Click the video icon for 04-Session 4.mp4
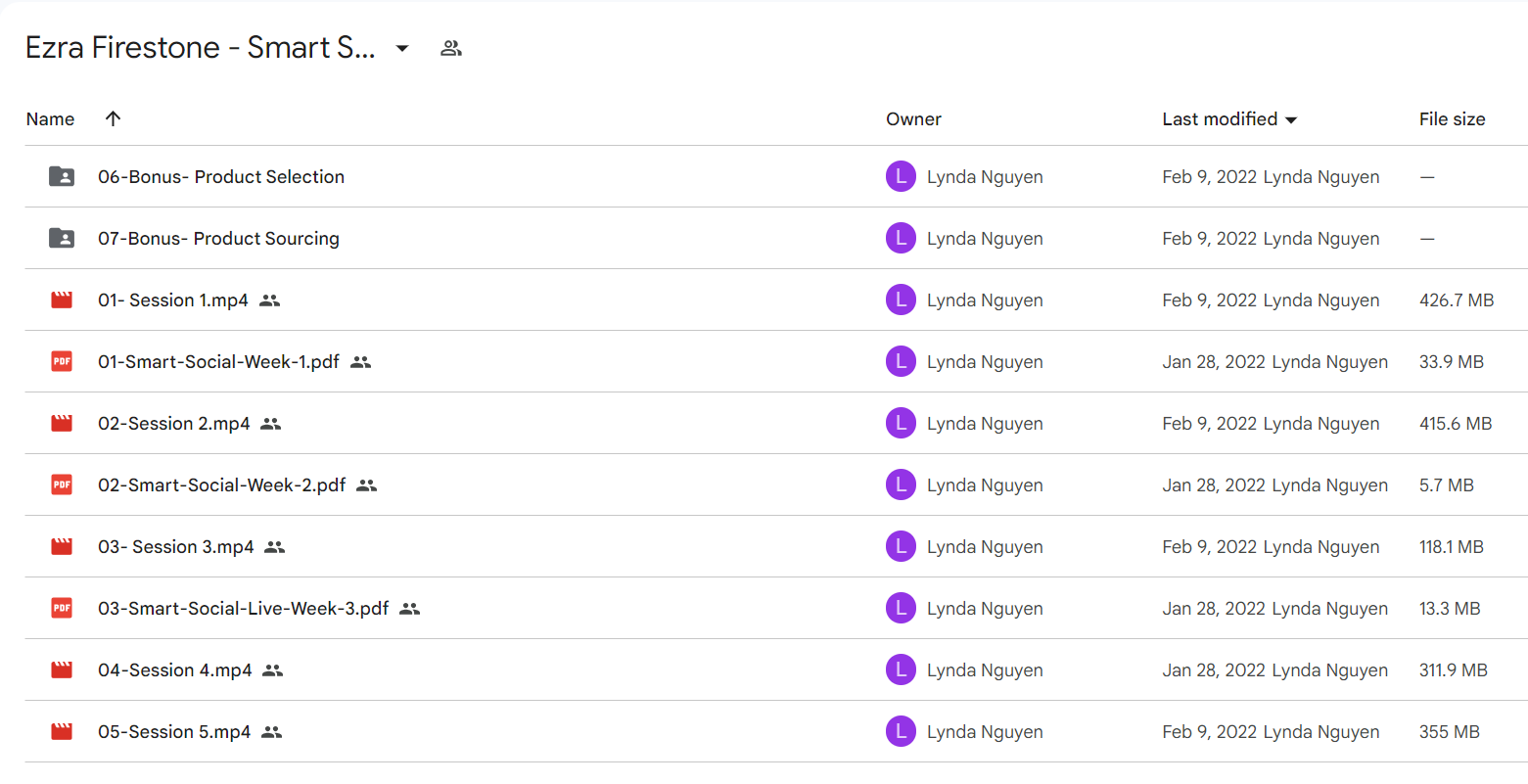This screenshot has width=1528, height=784. [62, 669]
